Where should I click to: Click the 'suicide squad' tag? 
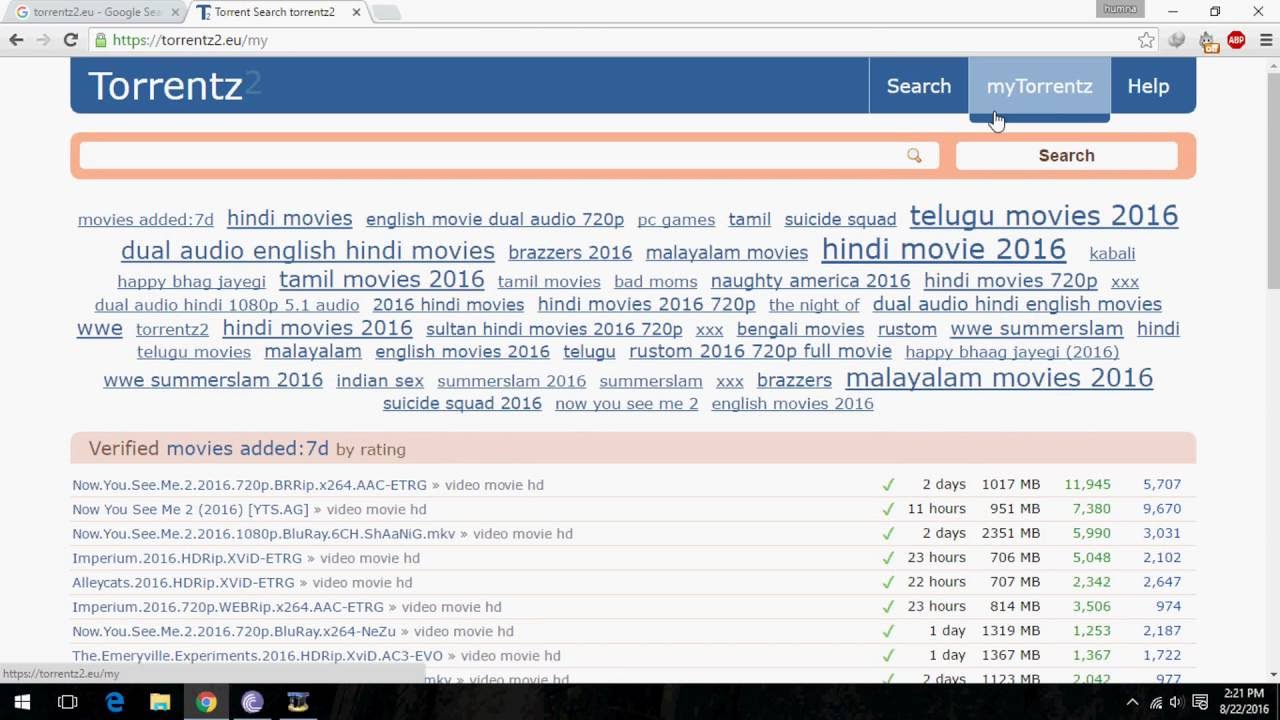pyautogui.click(x=840, y=220)
